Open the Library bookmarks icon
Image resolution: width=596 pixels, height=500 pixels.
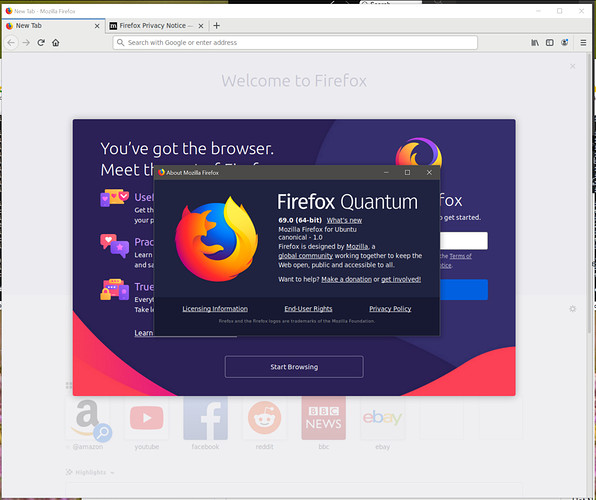tap(534, 43)
